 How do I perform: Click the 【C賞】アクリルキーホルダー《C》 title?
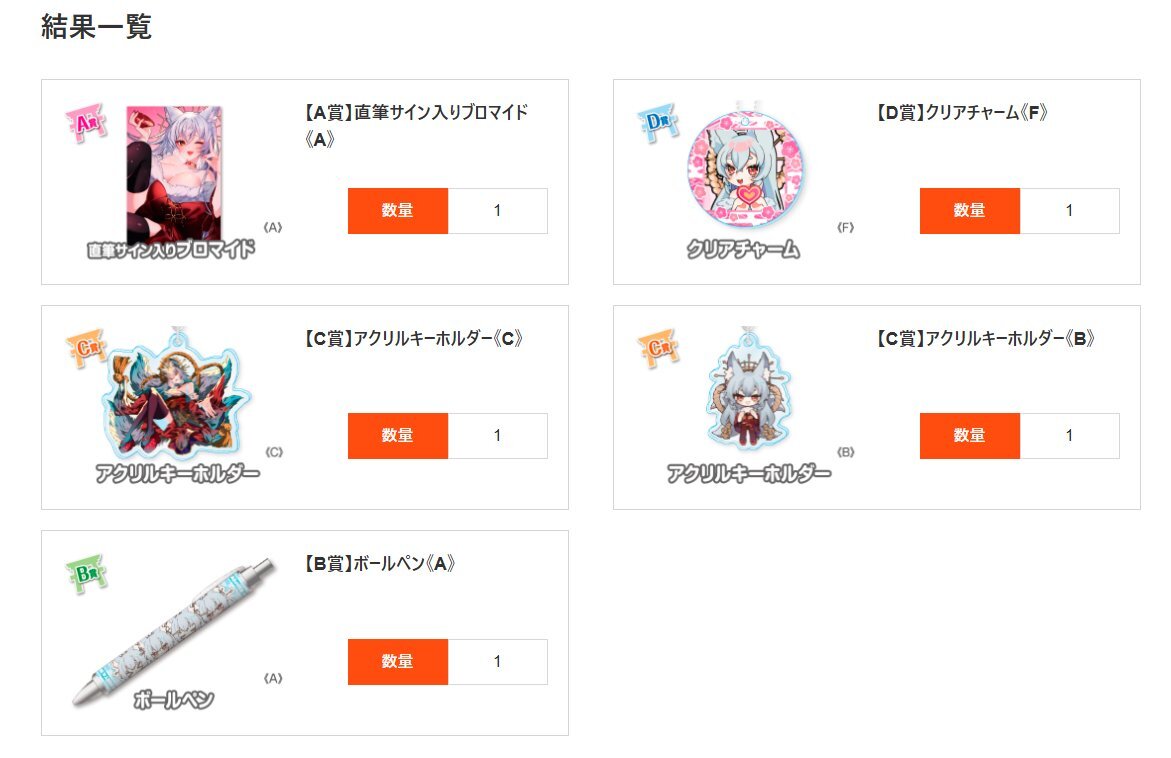coord(413,338)
